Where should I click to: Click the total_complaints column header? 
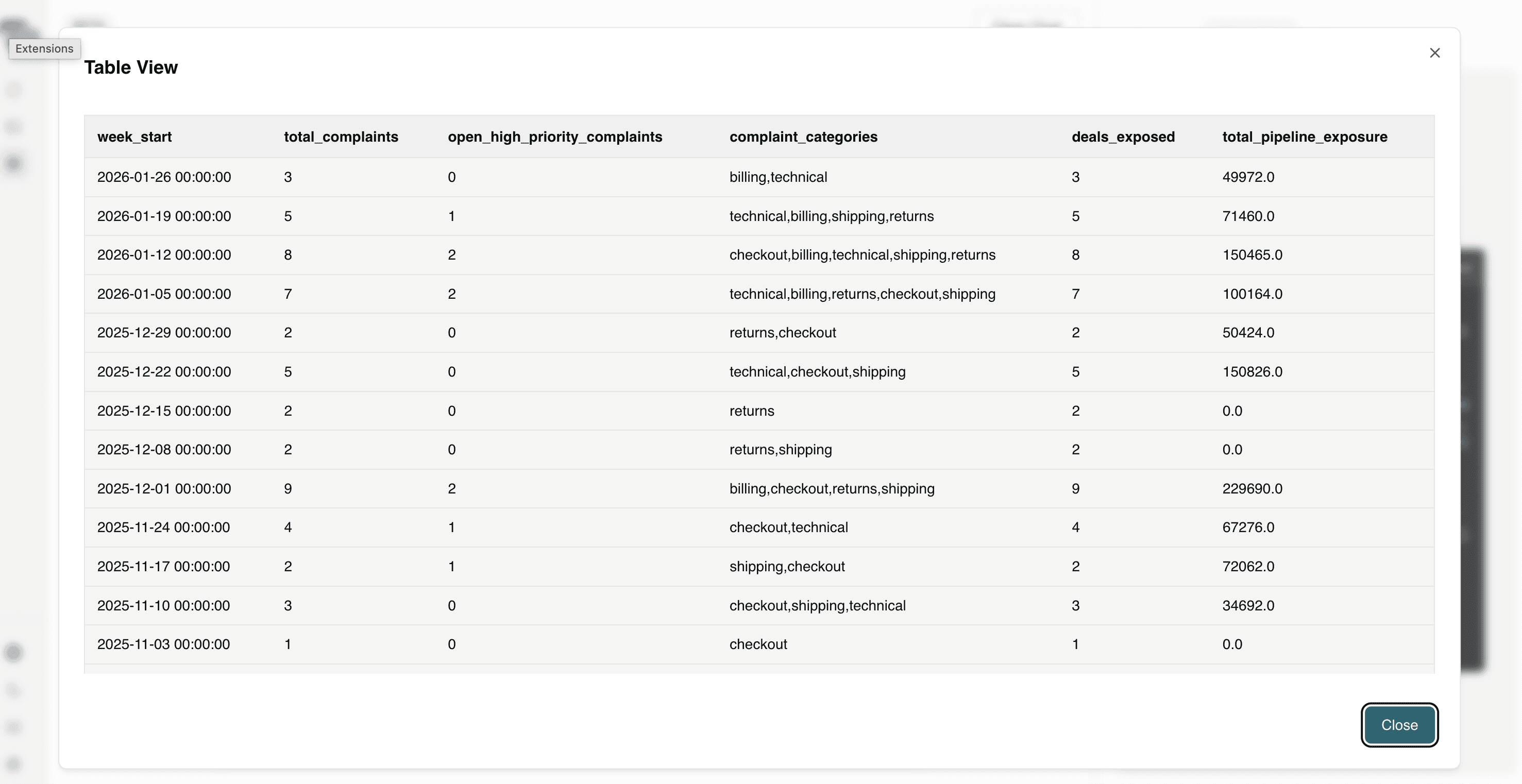point(341,137)
